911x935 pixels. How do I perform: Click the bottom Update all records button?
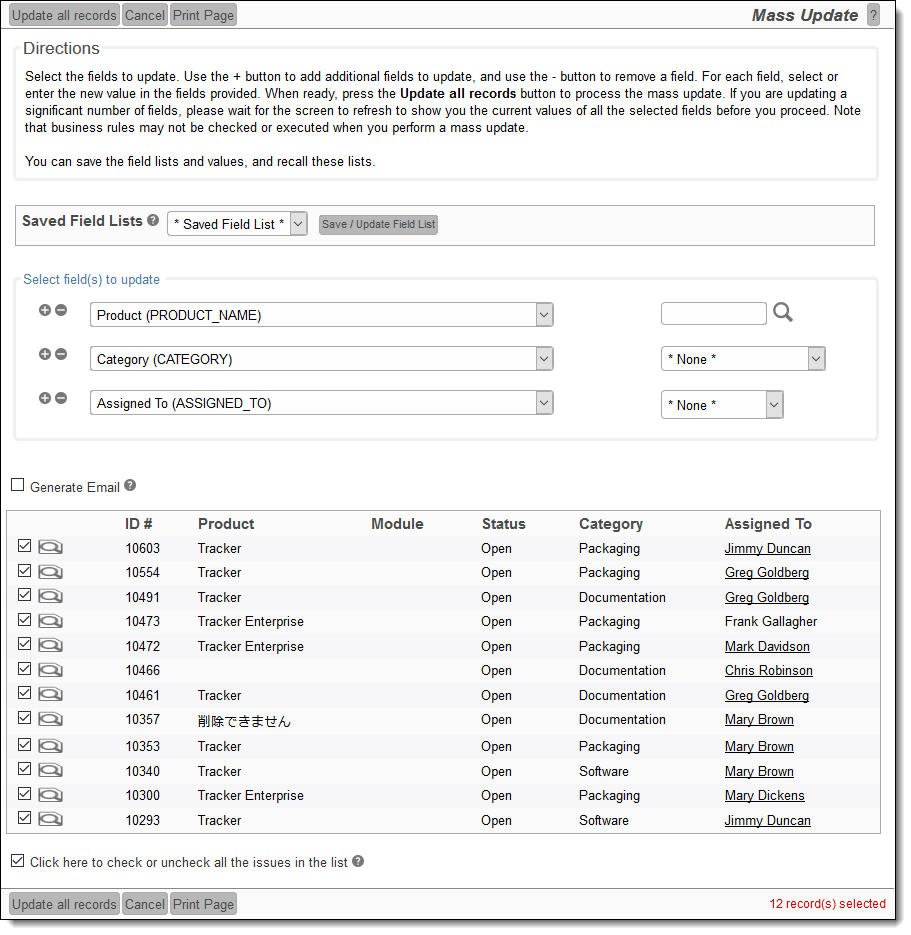[x=64, y=904]
